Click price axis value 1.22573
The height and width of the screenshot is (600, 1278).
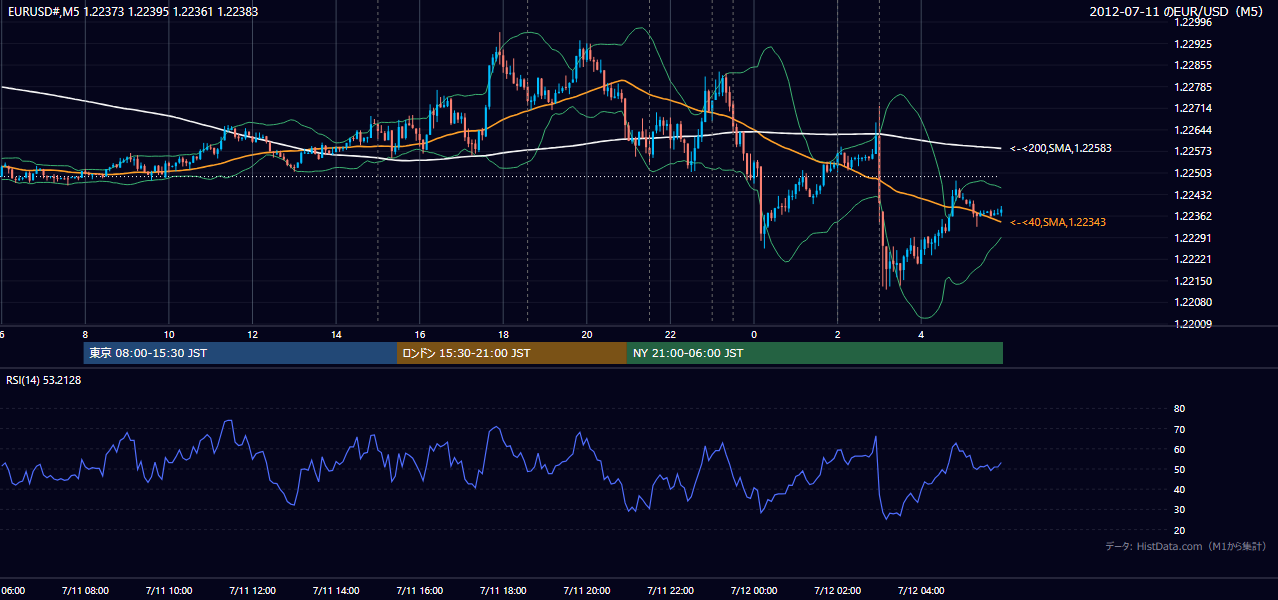point(1192,152)
